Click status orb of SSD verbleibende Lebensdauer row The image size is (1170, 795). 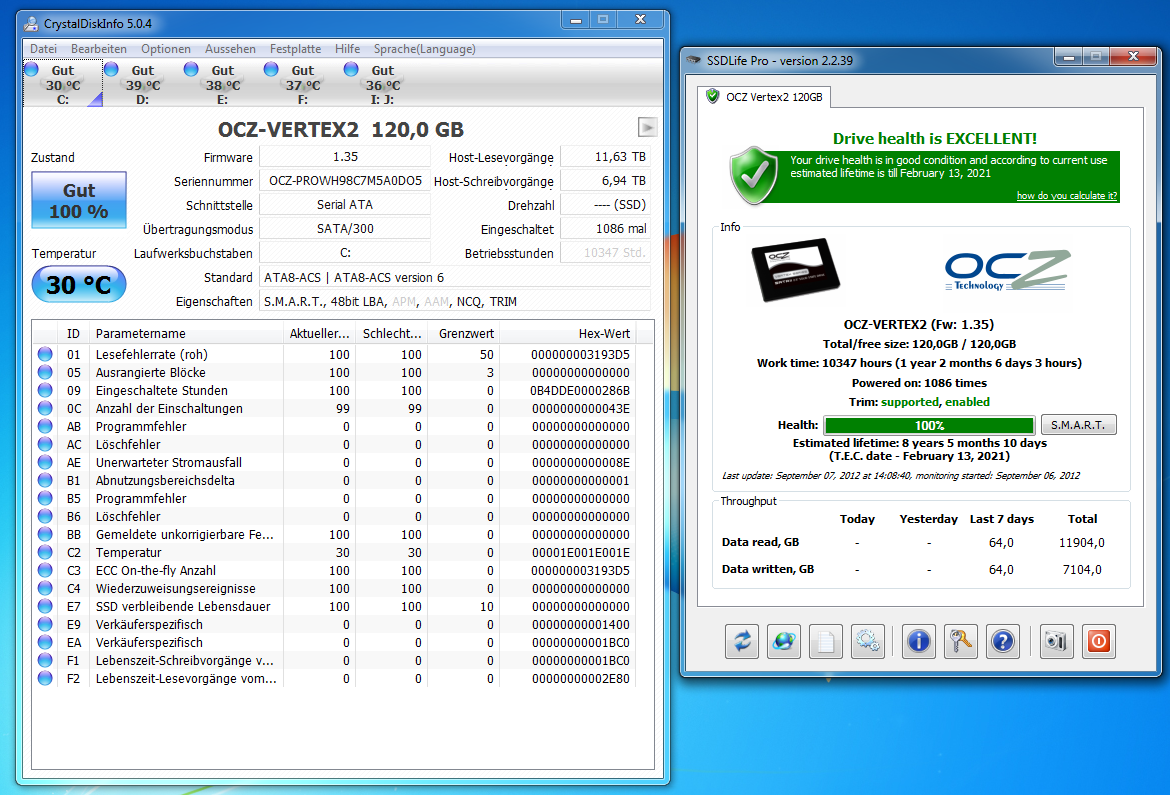point(46,606)
